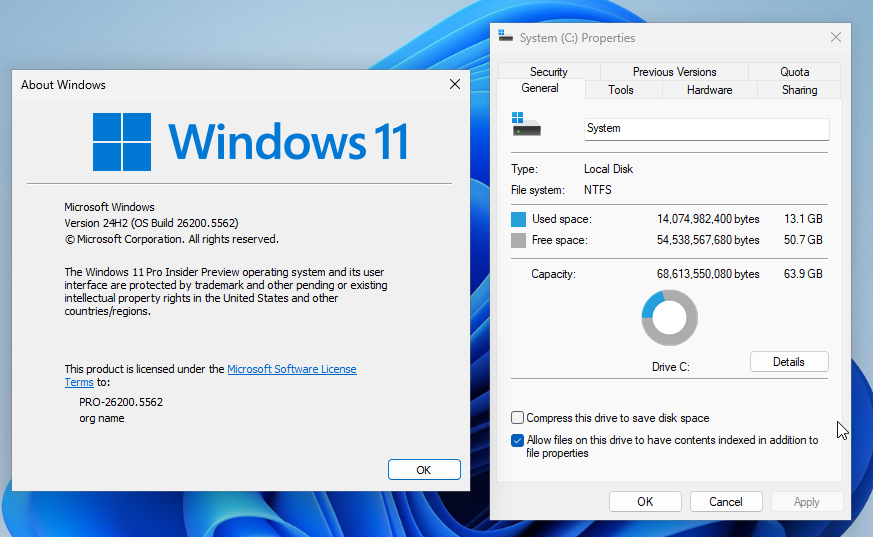The image size is (873, 537).
Task: Click the drive label field containing System
Action: point(706,129)
